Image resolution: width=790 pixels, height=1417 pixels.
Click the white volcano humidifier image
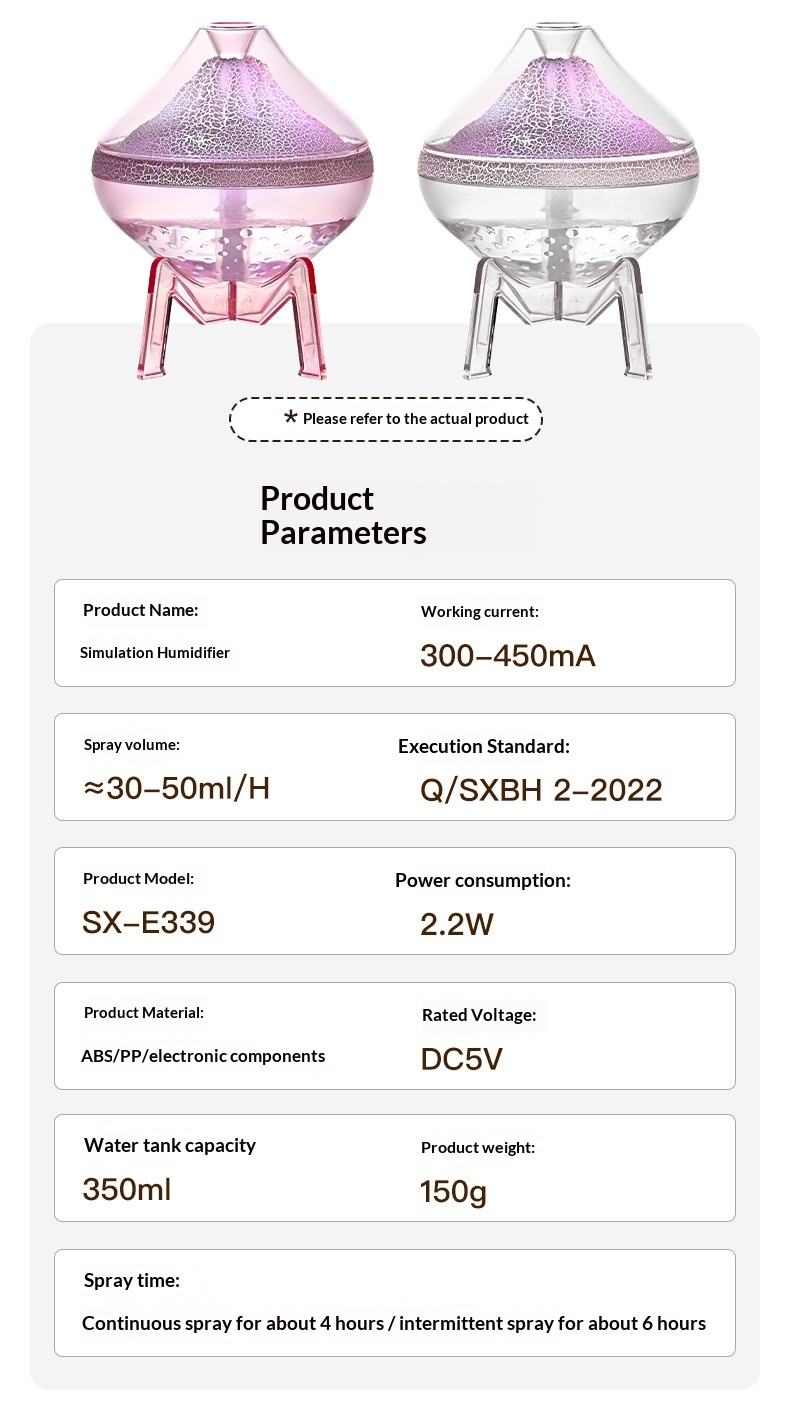coord(558,200)
